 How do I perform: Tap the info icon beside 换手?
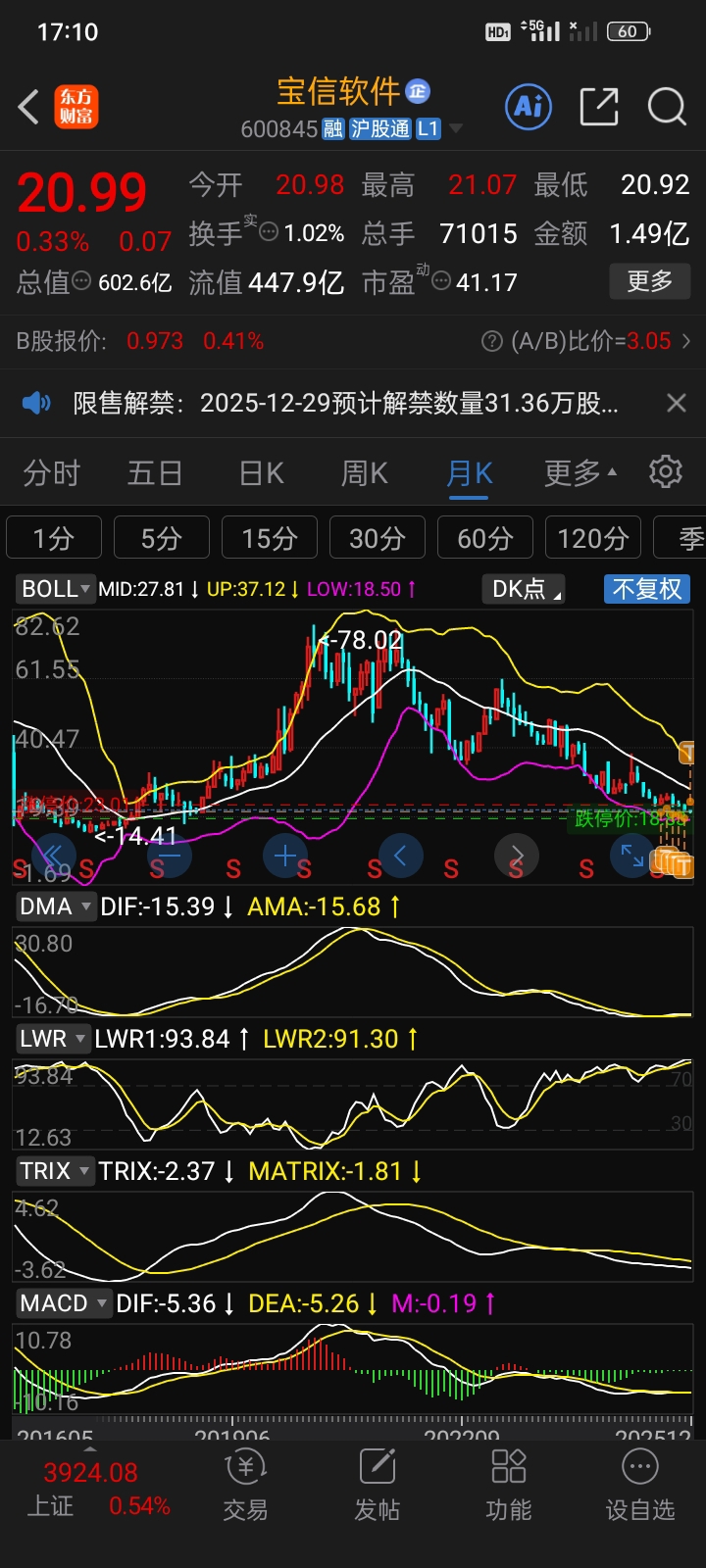(269, 232)
